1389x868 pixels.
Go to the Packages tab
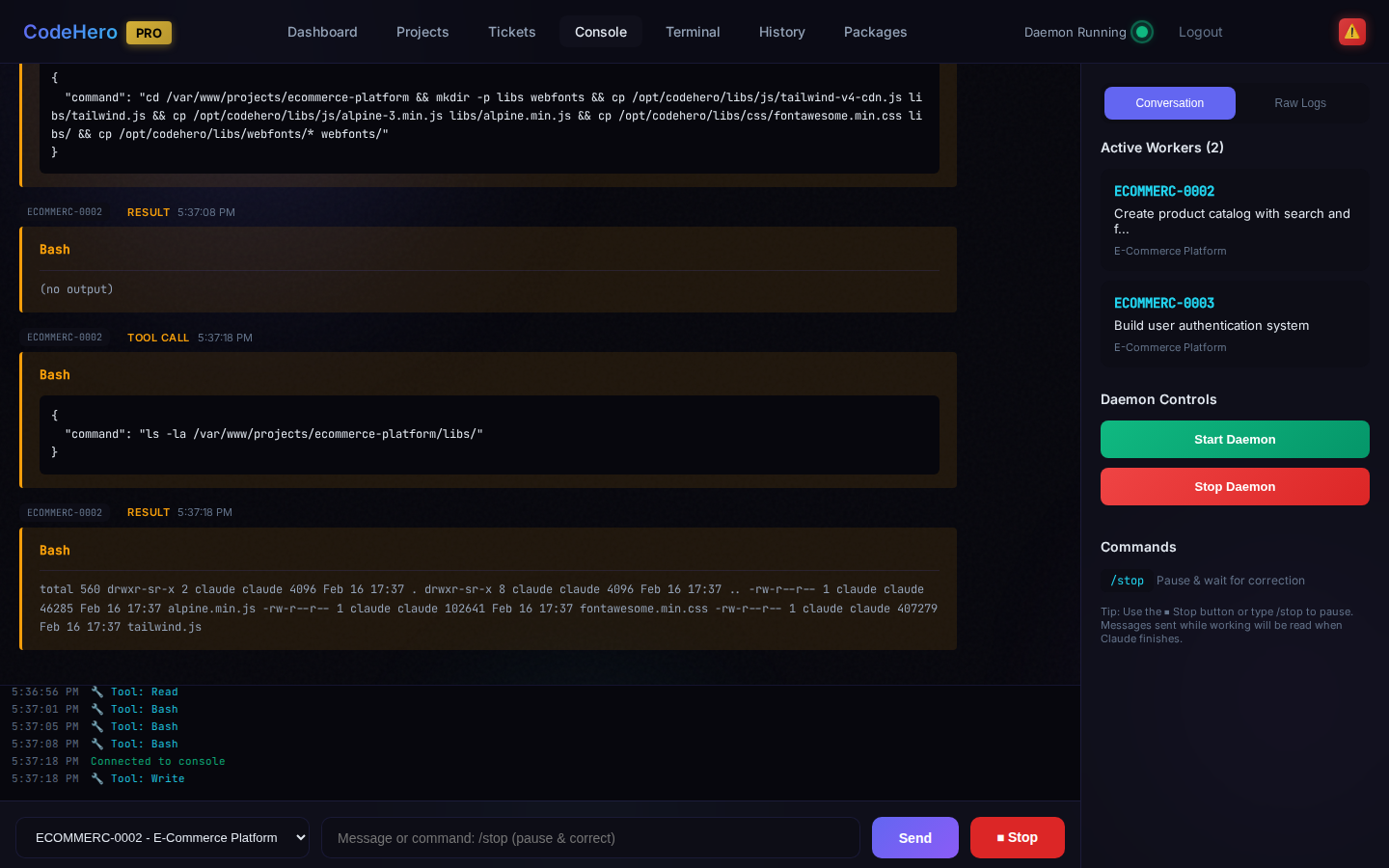coord(875,32)
